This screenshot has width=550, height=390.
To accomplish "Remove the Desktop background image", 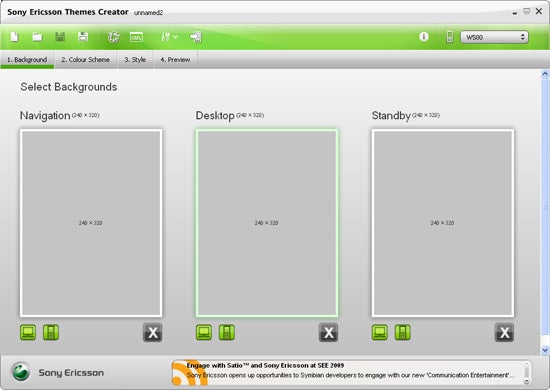I will tap(328, 332).
